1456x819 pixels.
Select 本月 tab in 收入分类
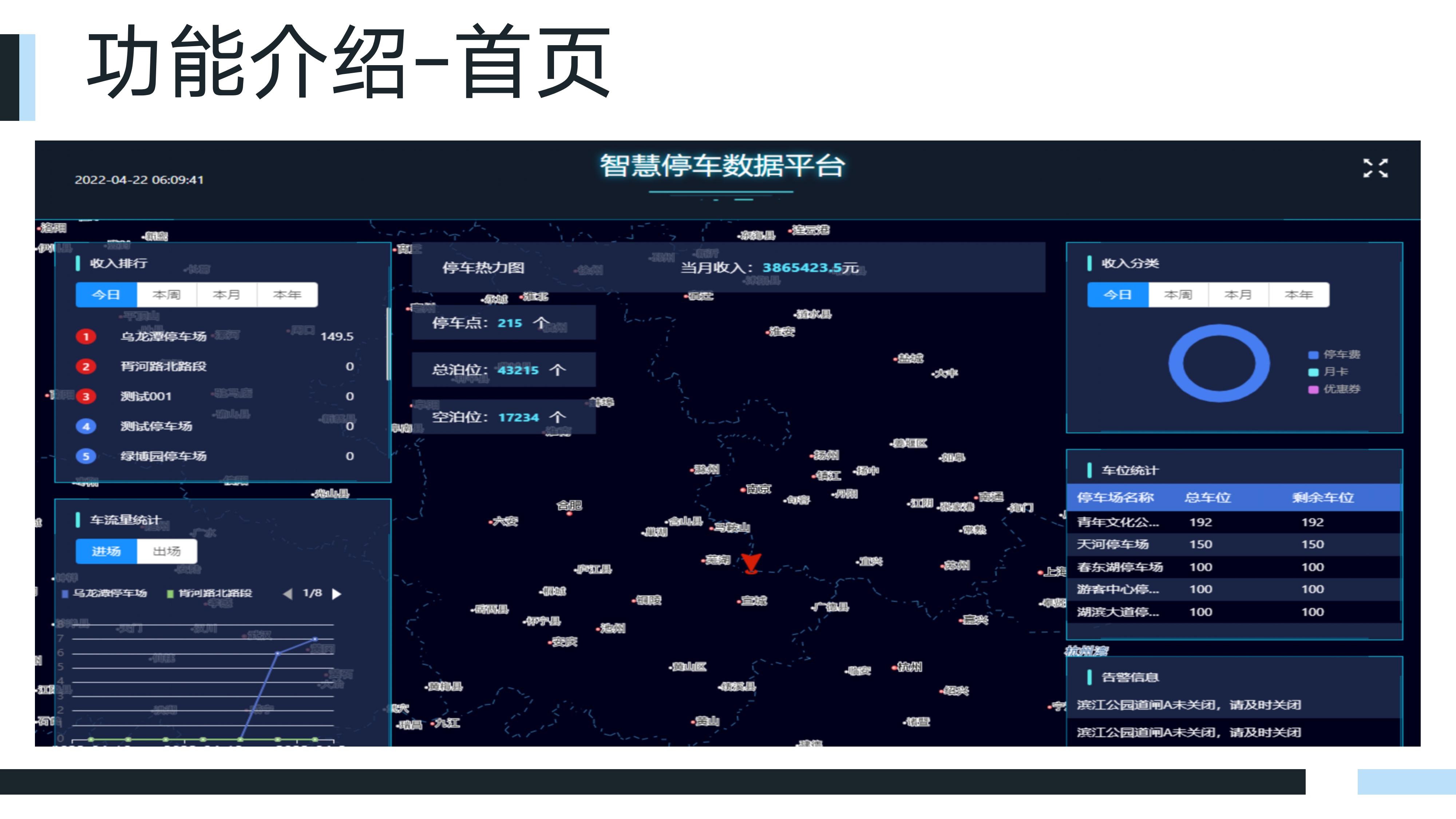tap(1238, 295)
